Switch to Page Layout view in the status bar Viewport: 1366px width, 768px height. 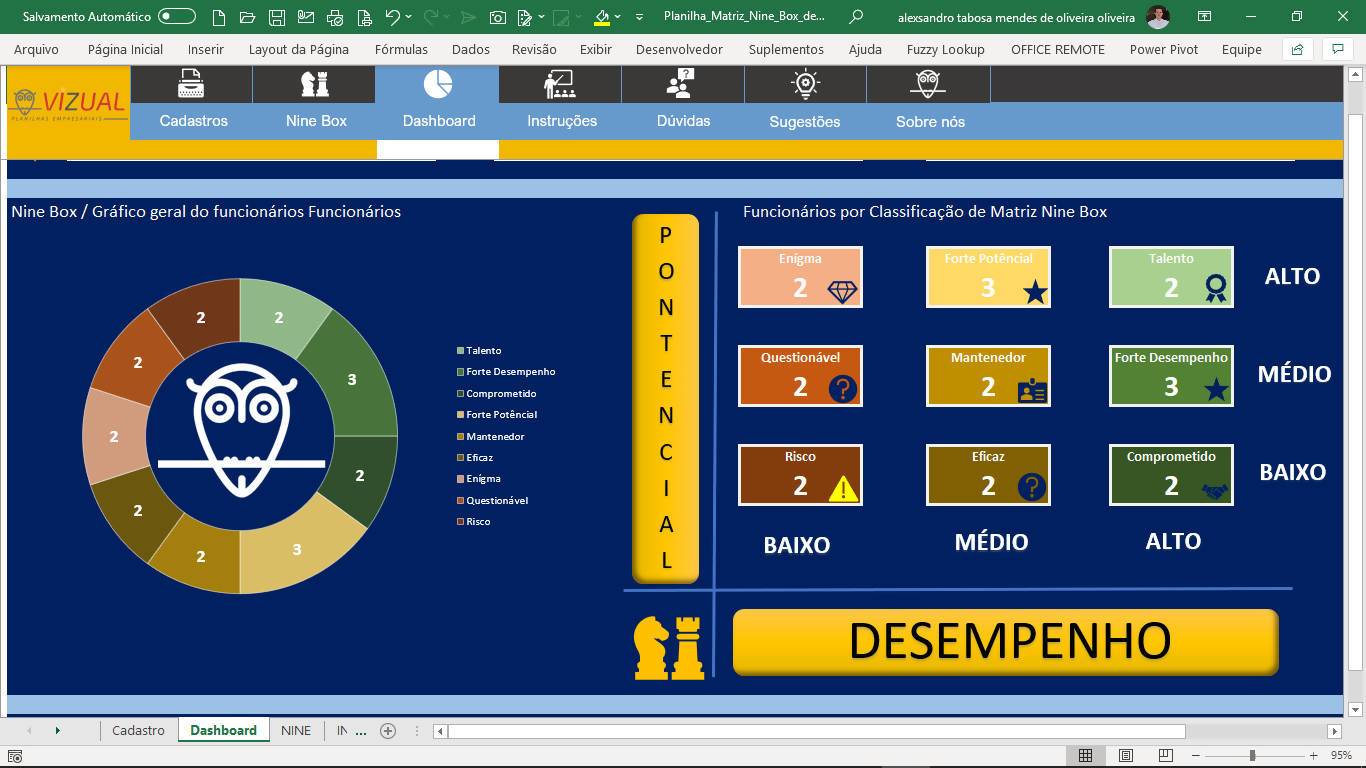tap(1126, 755)
